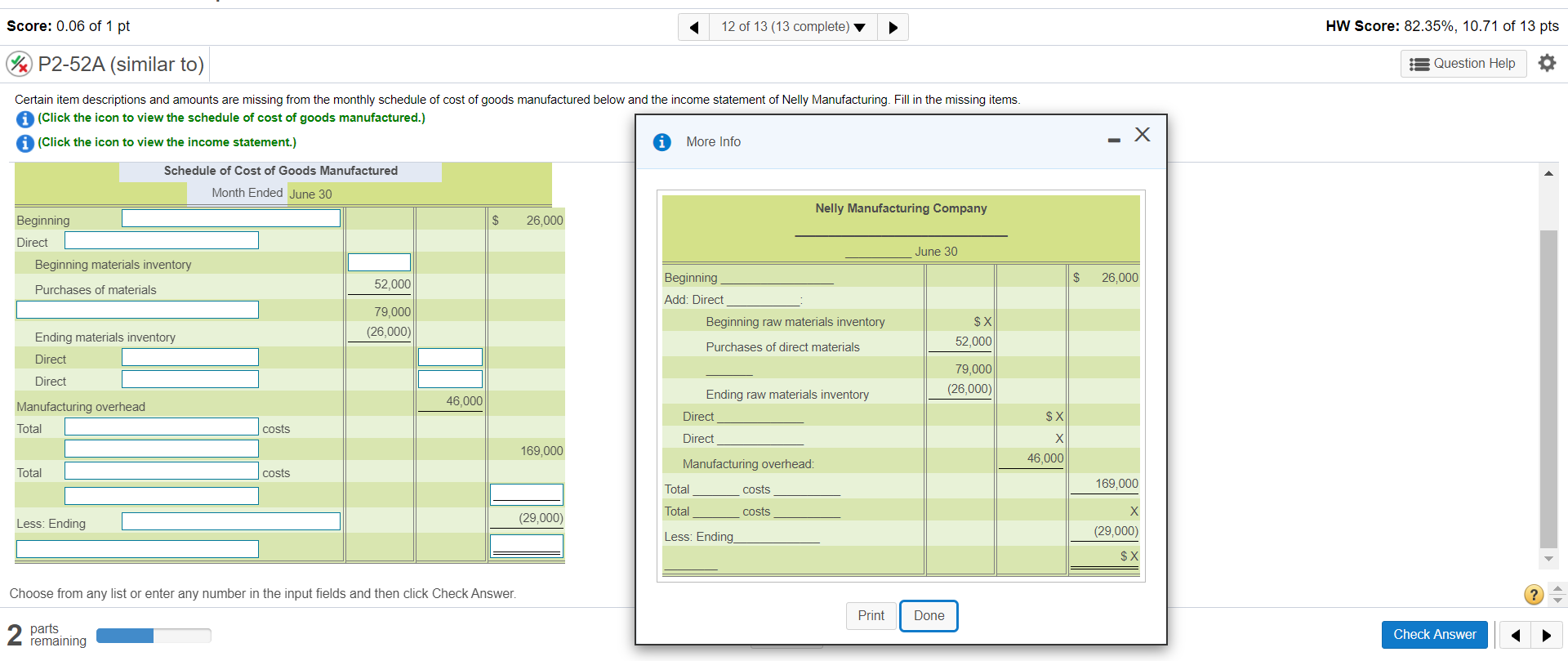Click info icon for income statement
Viewport: 1568px width, 661px height.
[x=25, y=144]
